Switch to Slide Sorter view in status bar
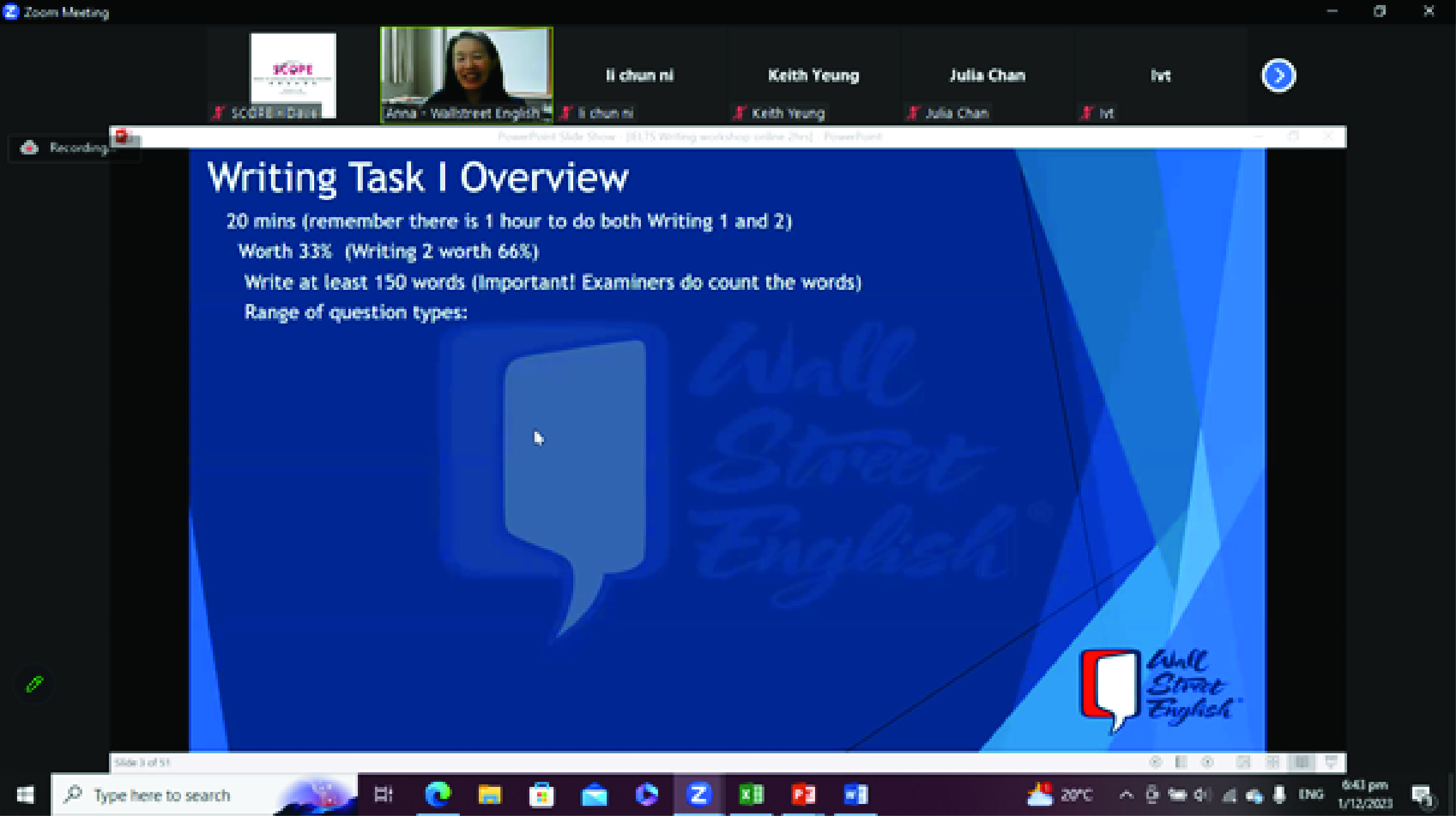Viewport: 1456px width, 816px height. click(1272, 762)
